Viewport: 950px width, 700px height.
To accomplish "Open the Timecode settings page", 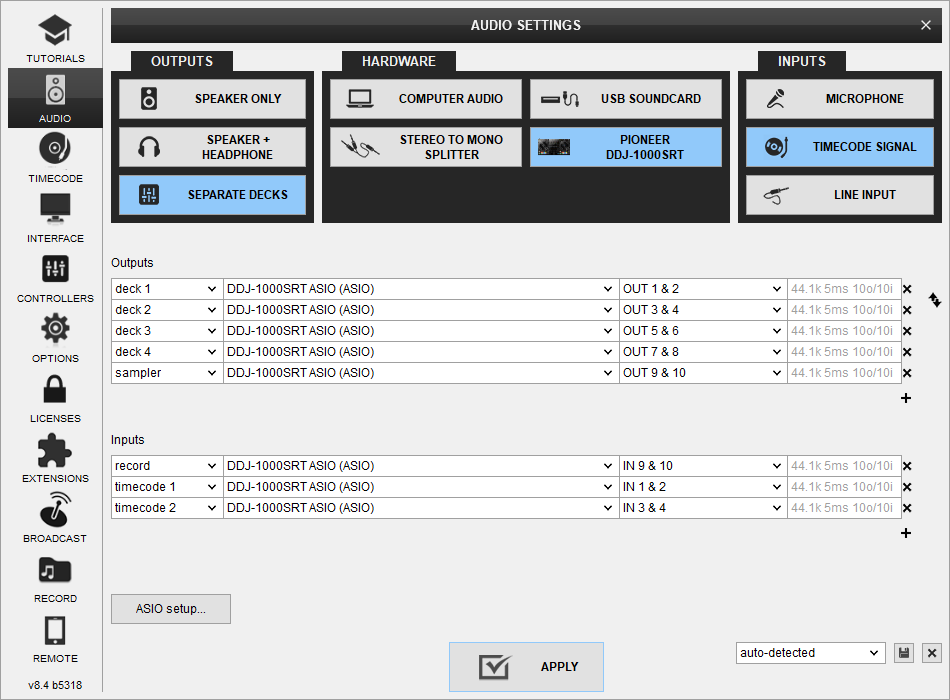I will pyautogui.click(x=55, y=158).
